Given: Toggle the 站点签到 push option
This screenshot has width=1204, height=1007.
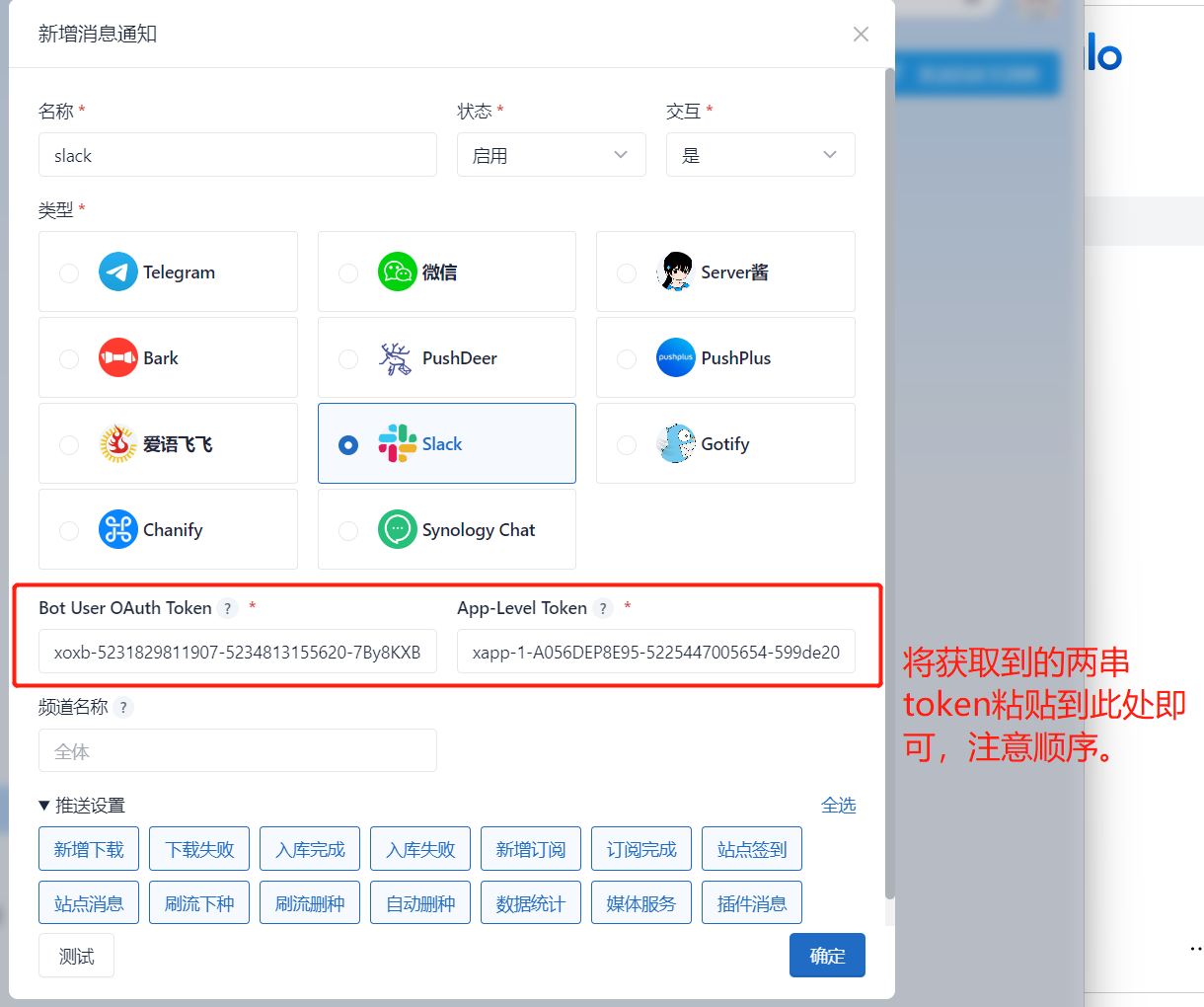Looking at the screenshot, I should [752, 849].
